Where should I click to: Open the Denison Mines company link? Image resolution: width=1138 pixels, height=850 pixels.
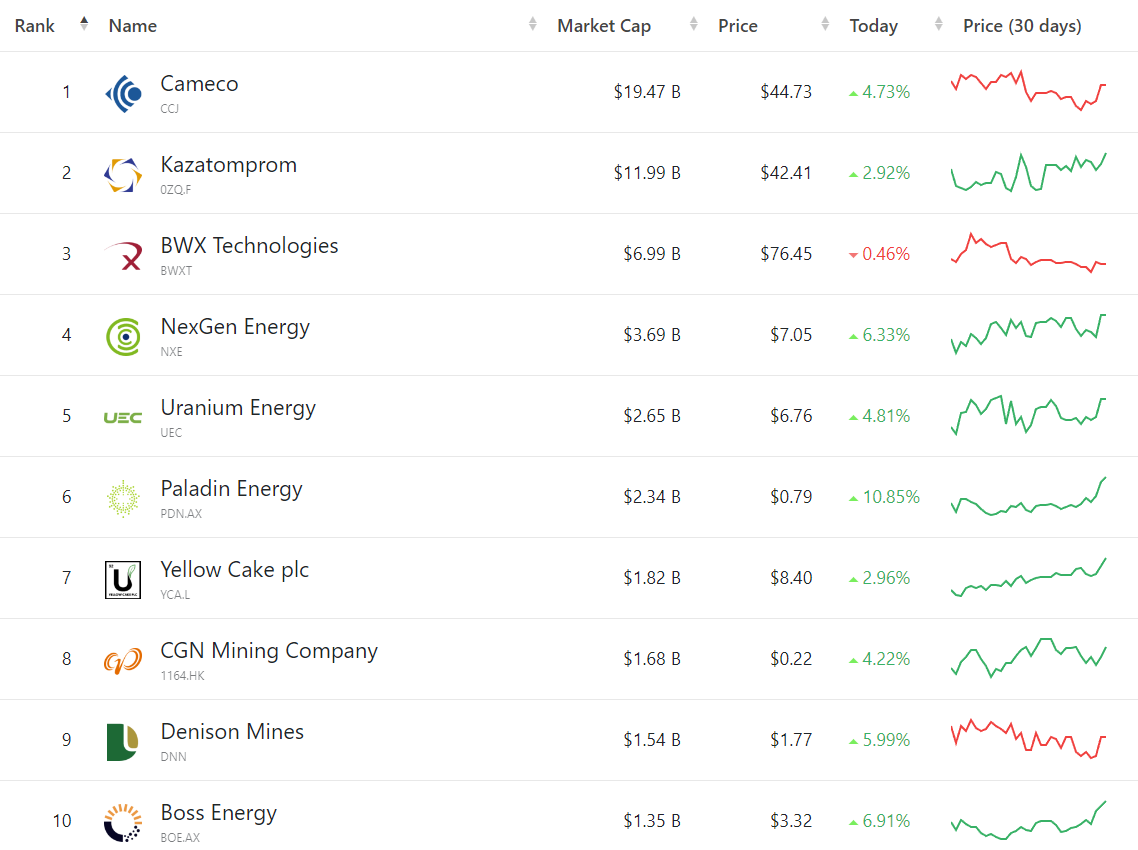(232, 732)
